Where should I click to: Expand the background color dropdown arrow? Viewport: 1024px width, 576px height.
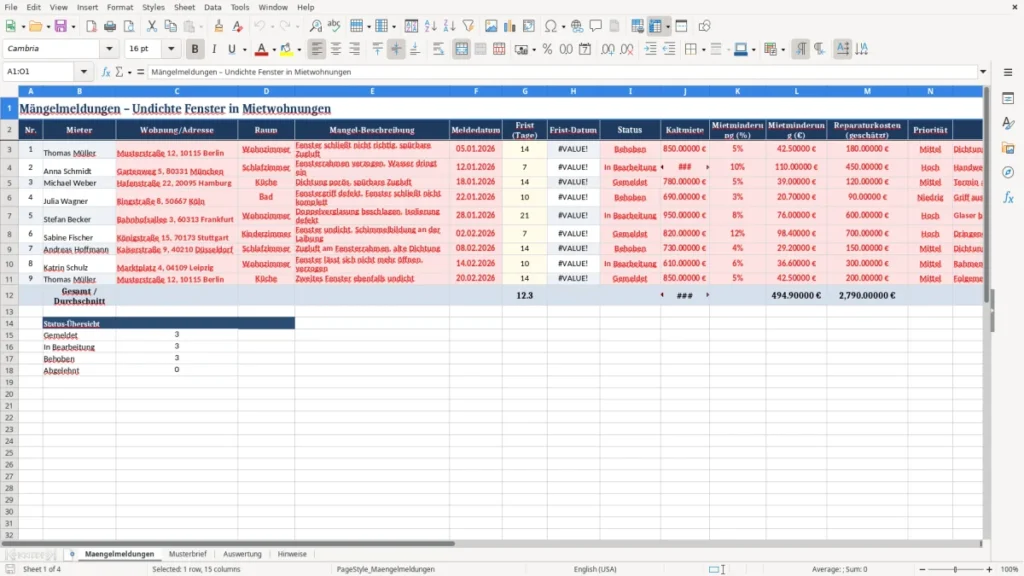point(299,49)
